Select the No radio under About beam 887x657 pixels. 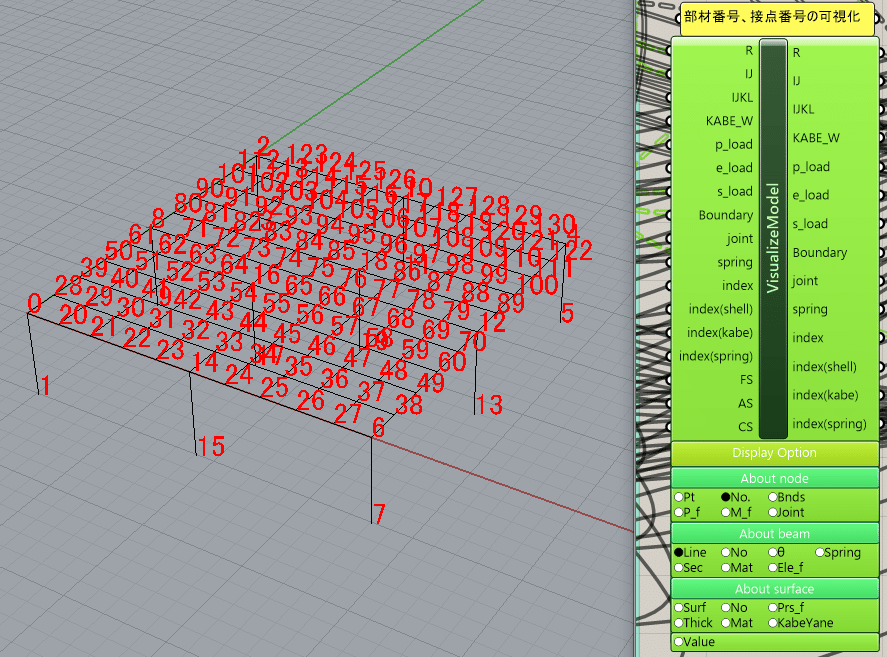(726, 552)
